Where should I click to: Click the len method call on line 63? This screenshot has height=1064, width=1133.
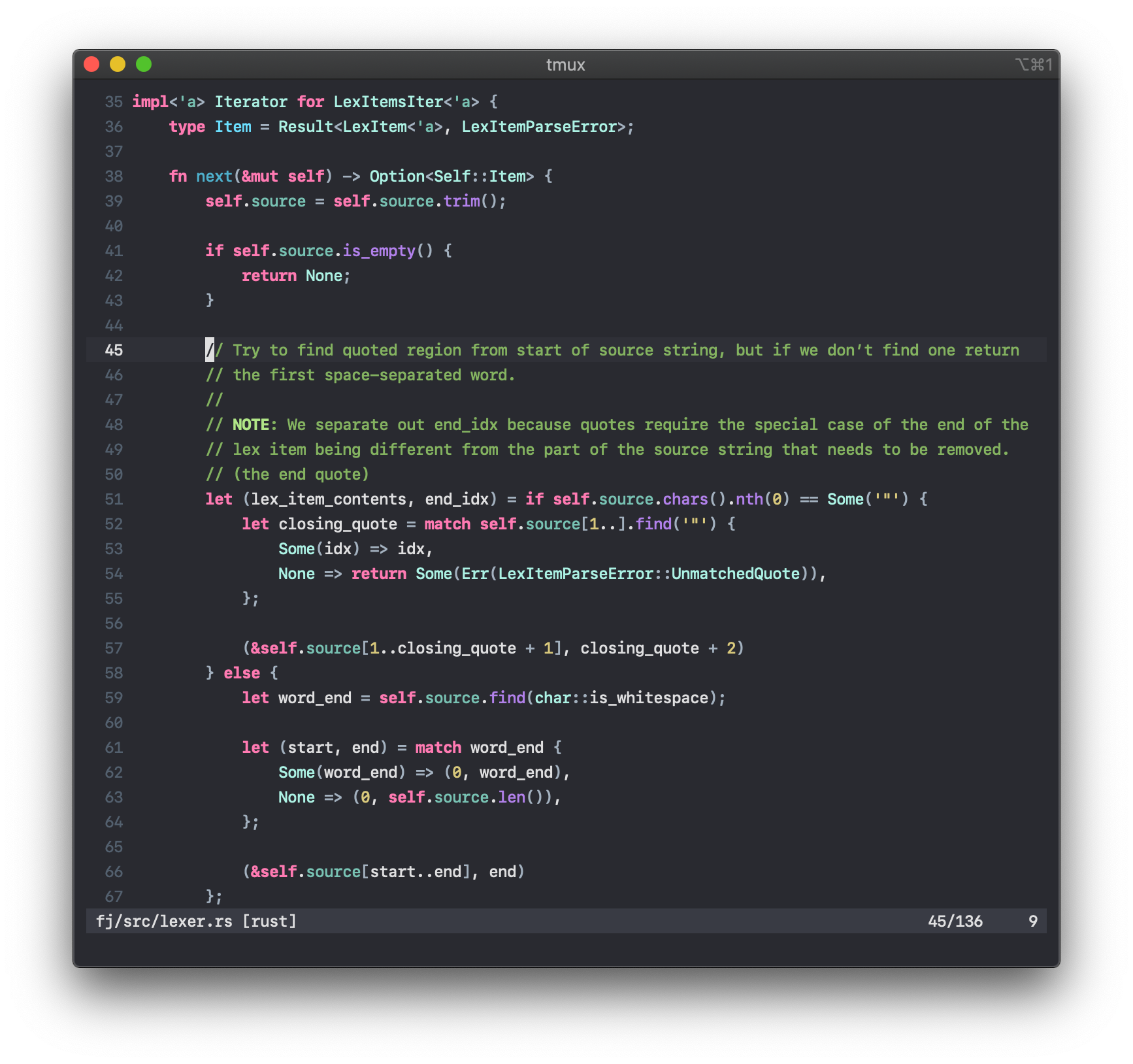point(511,797)
